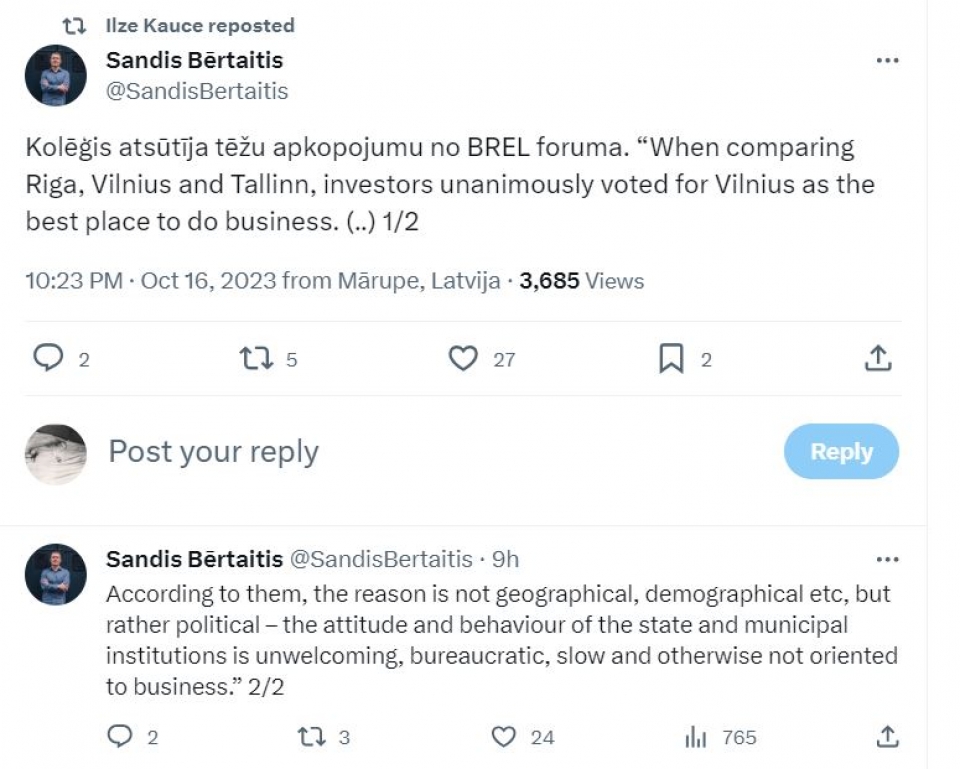Image resolution: width=960 pixels, height=769 pixels.
Task: Open the 9h timestamp on reply
Action: click(x=506, y=559)
